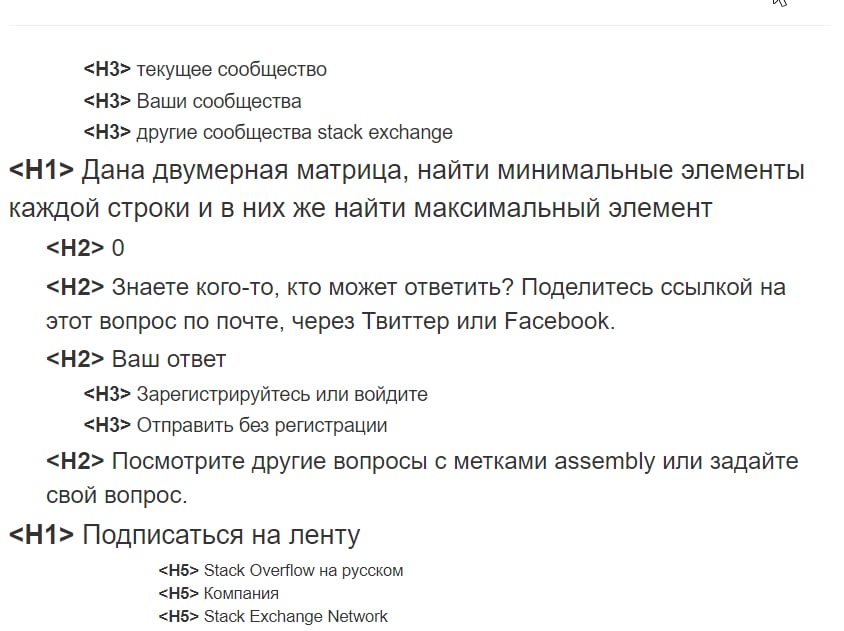Open 'другие сообщества stack exchange' heading

(x=294, y=132)
